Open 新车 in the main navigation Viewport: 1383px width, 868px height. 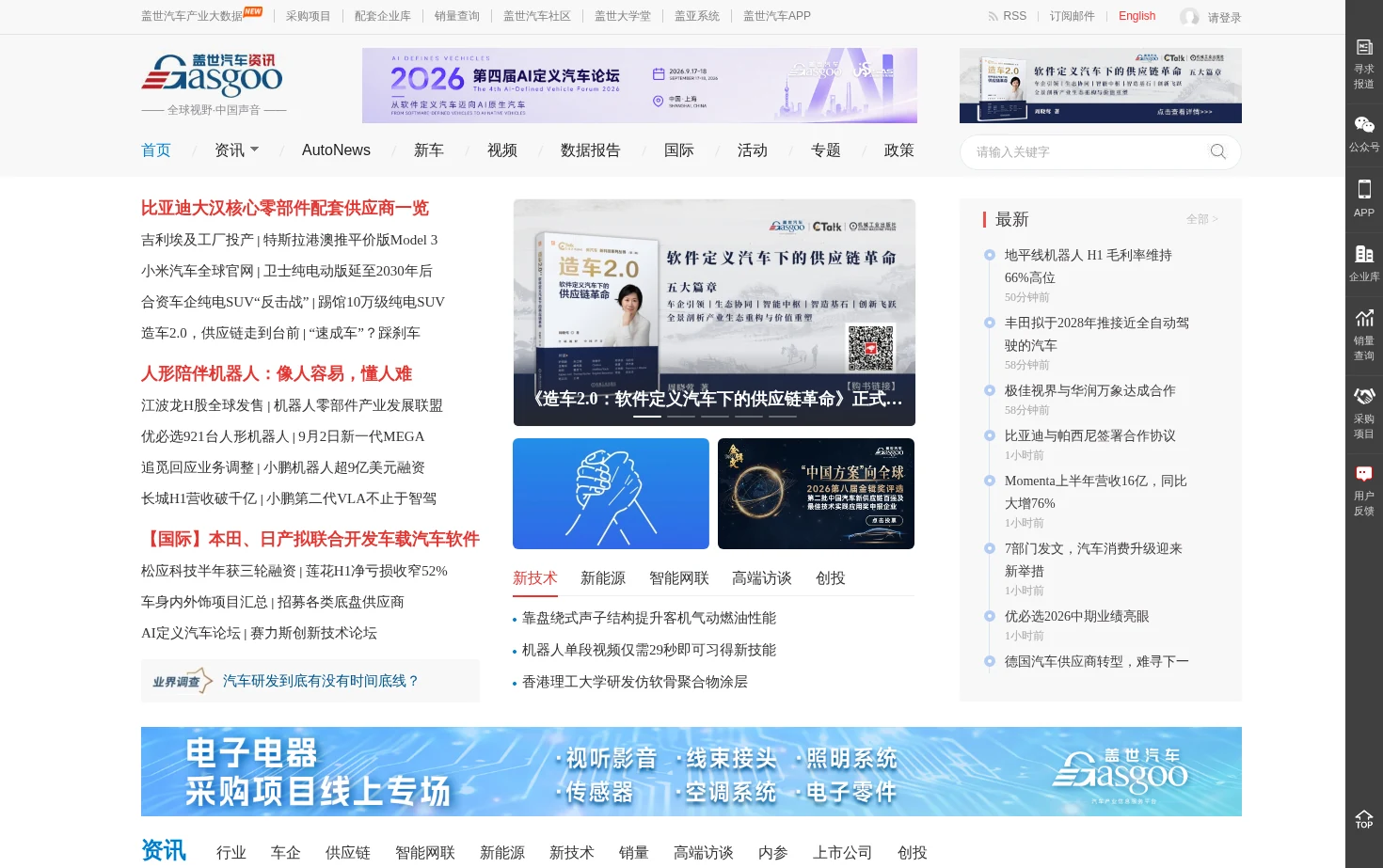(429, 150)
